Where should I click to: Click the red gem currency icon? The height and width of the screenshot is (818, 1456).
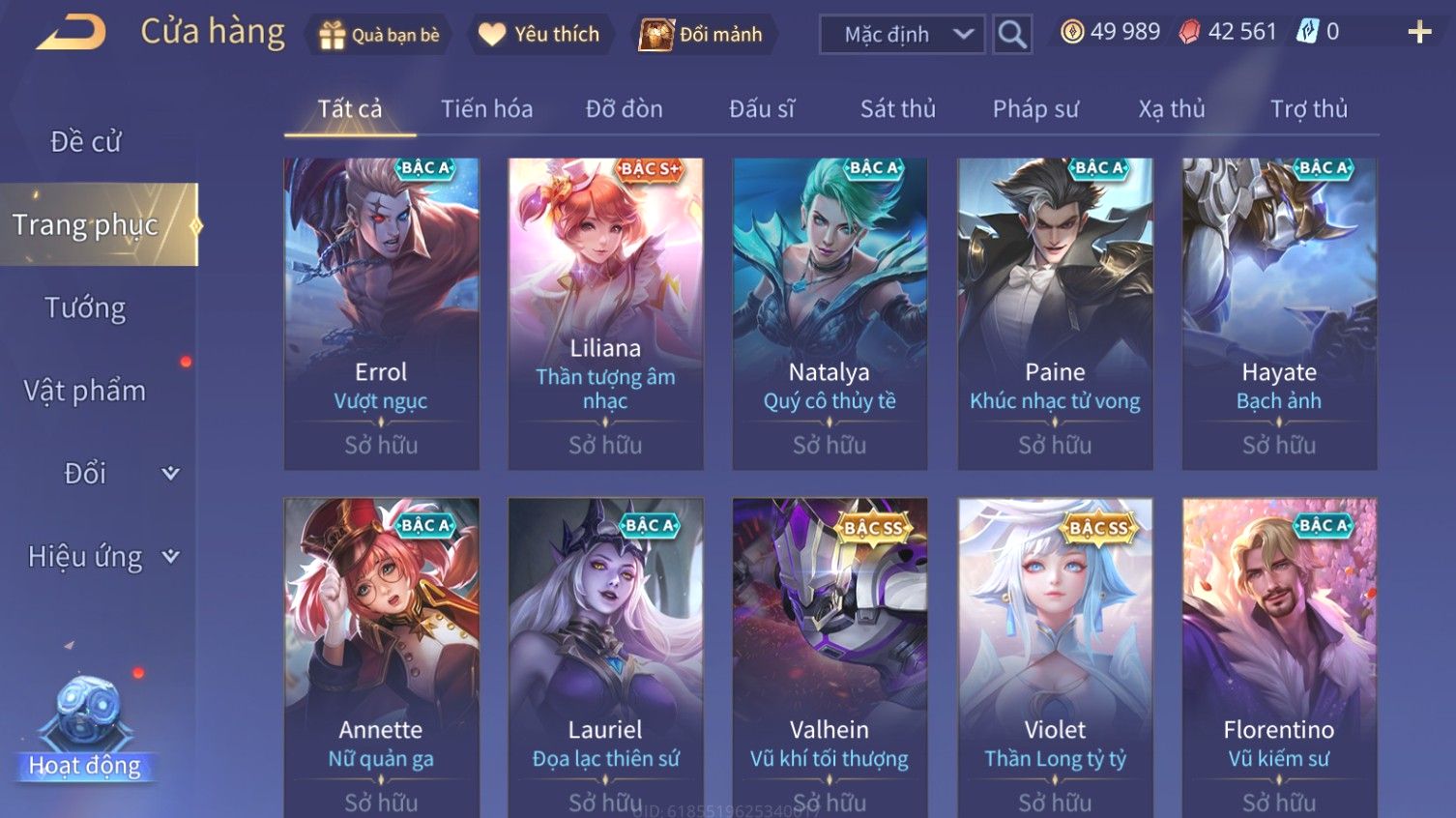1190,32
